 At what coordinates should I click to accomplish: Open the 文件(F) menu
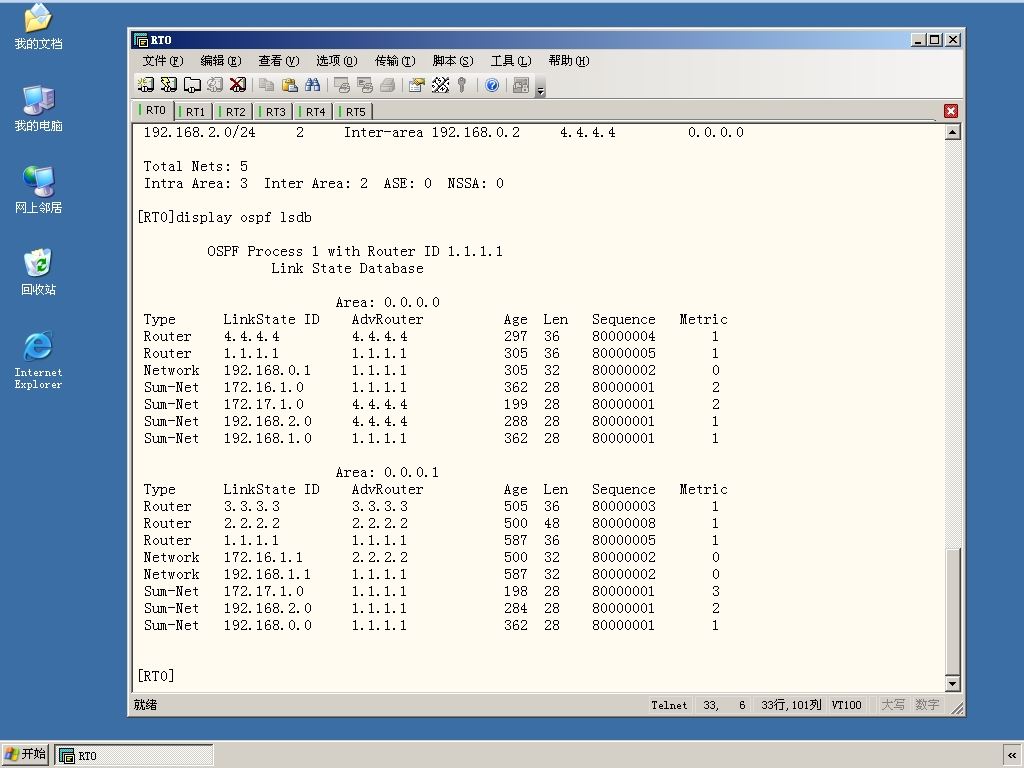pyautogui.click(x=163, y=61)
